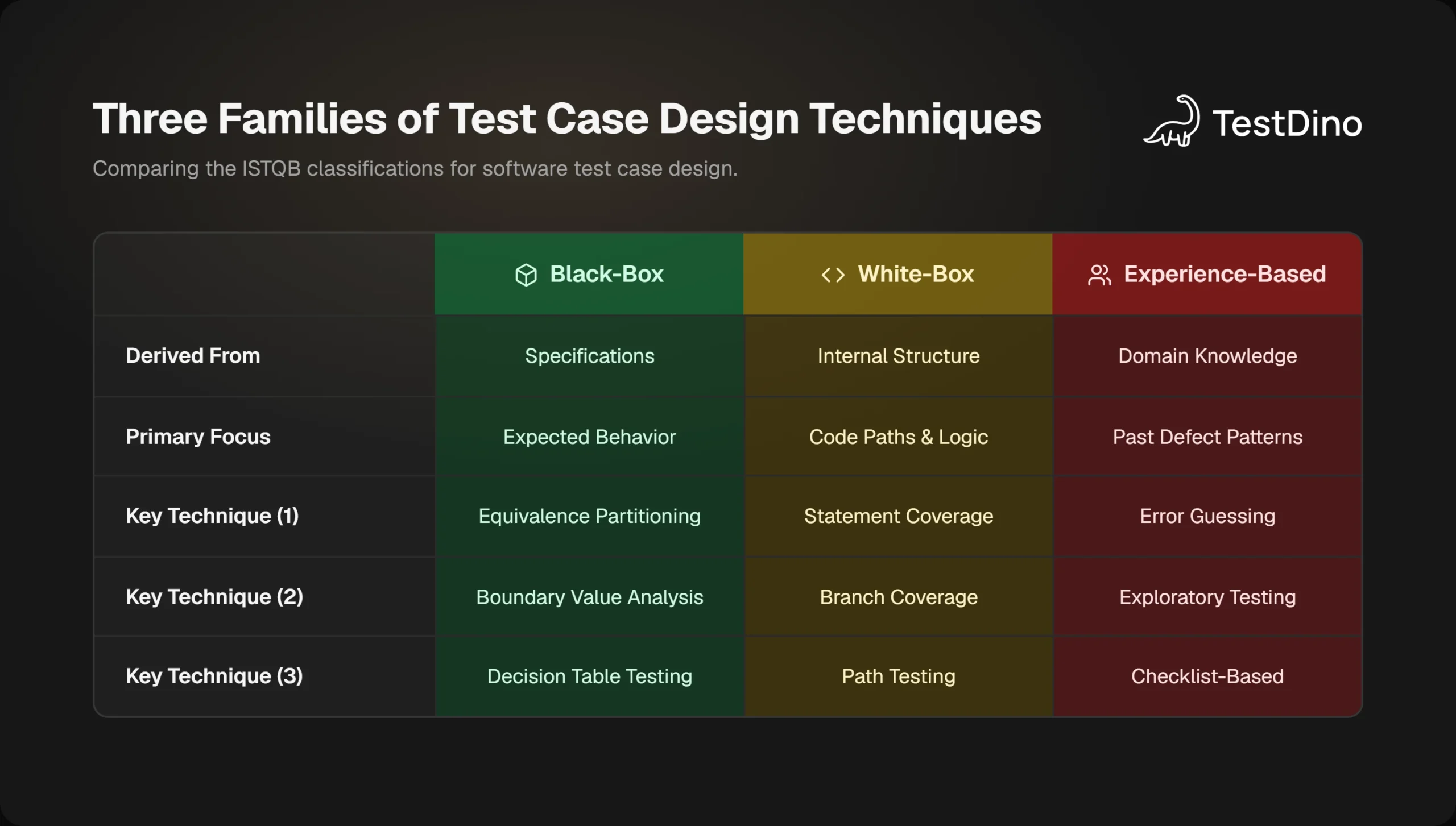
Task: Click the 'Past Defect Patterns' cell
Action: [1207, 437]
